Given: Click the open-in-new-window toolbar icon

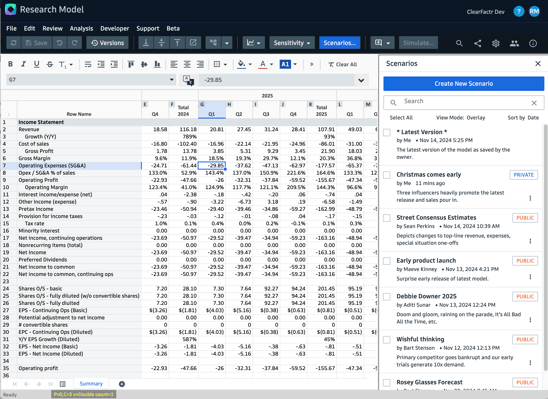Looking at the screenshot, I should (193, 43).
